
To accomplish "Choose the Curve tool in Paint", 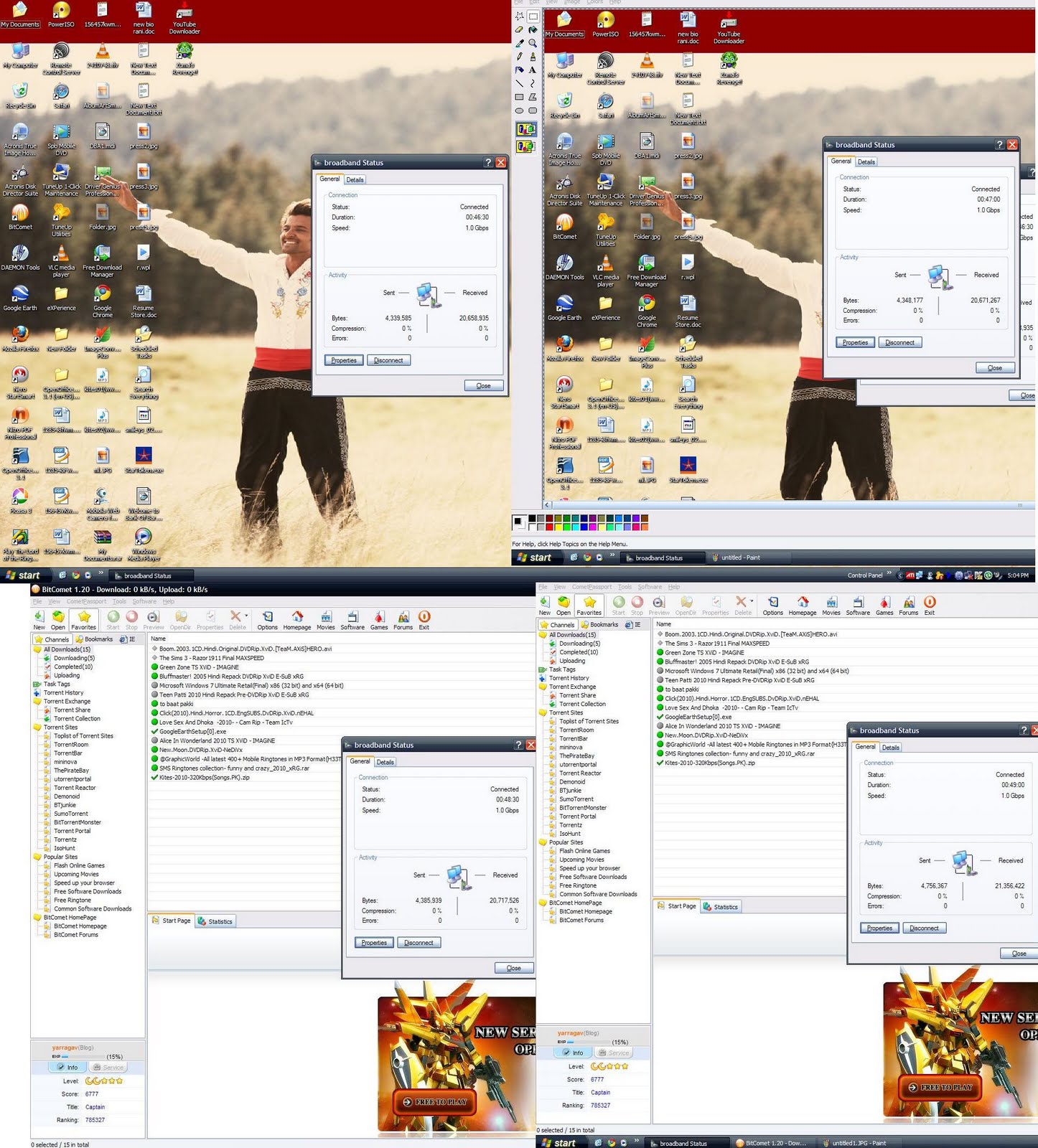I will (533, 83).
